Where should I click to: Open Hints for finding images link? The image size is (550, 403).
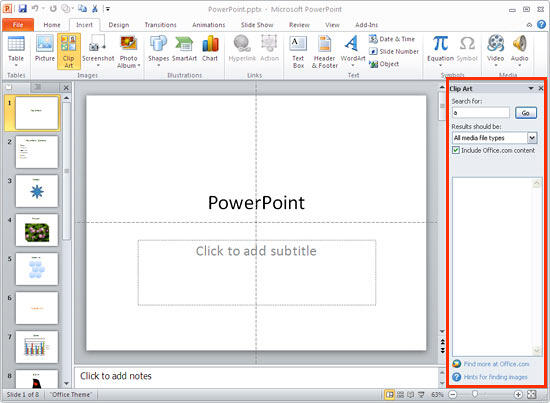click(x=495, y=377)
